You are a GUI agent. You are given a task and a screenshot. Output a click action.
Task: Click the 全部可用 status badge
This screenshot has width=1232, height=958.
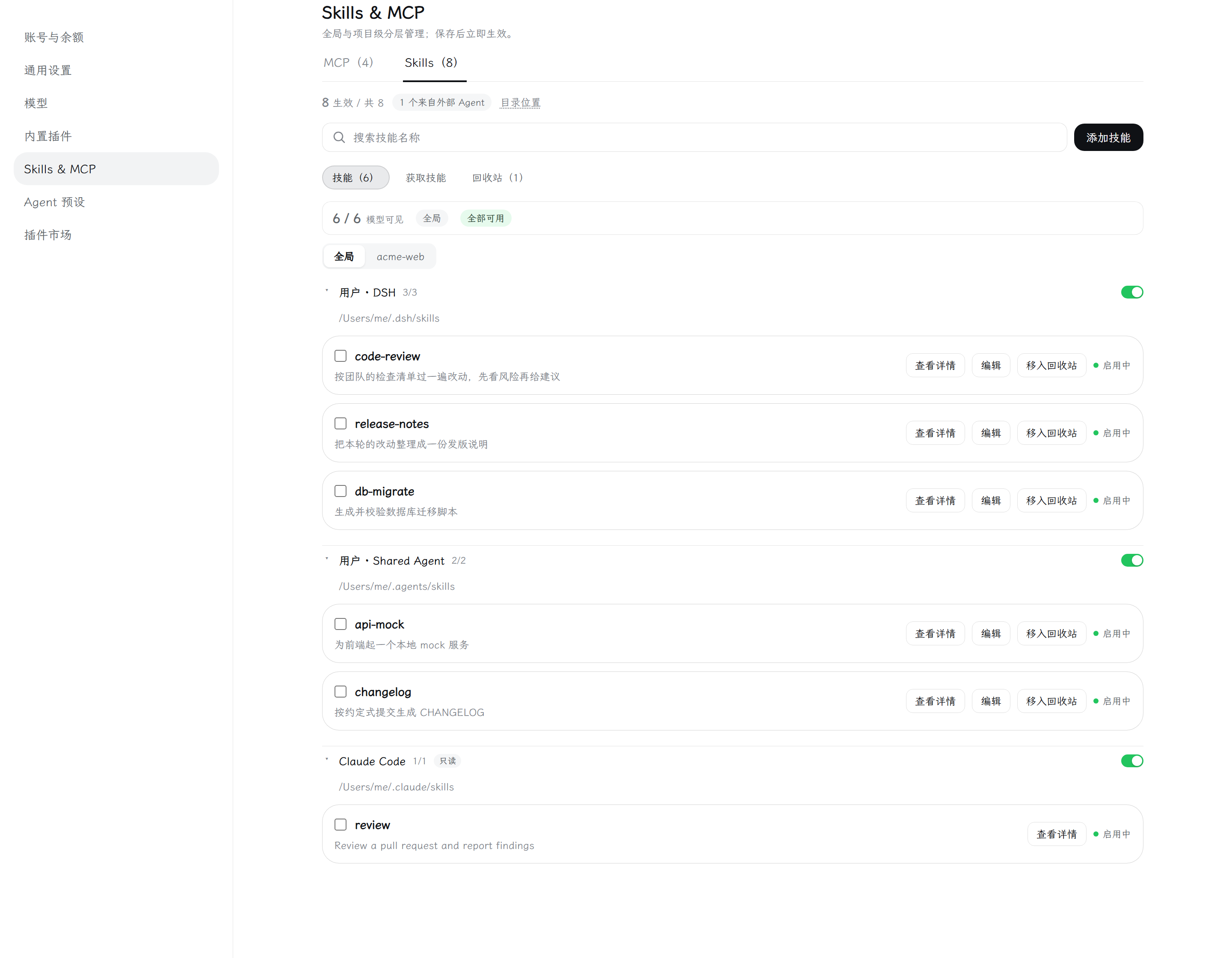[486, 218]
